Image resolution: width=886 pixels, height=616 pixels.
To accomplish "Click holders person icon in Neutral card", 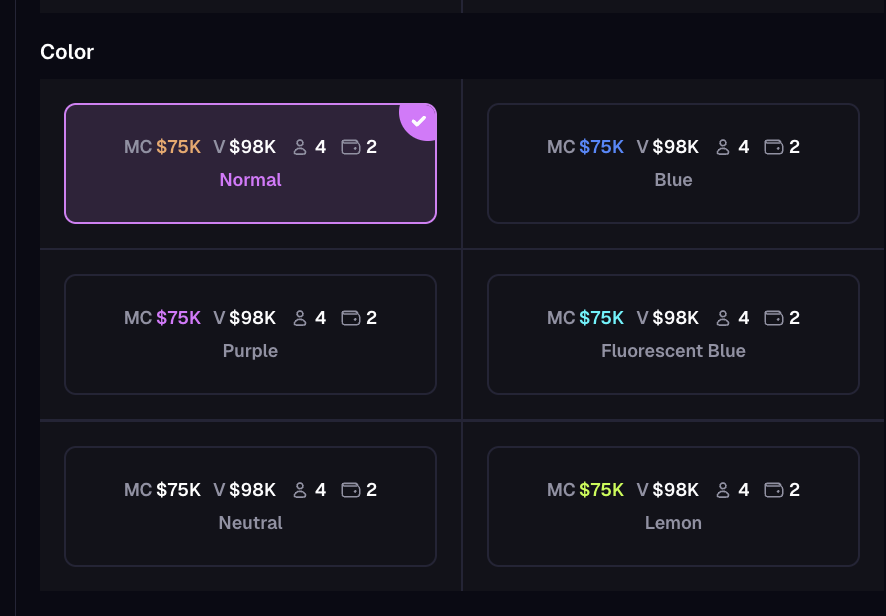I will coord(300,490).
